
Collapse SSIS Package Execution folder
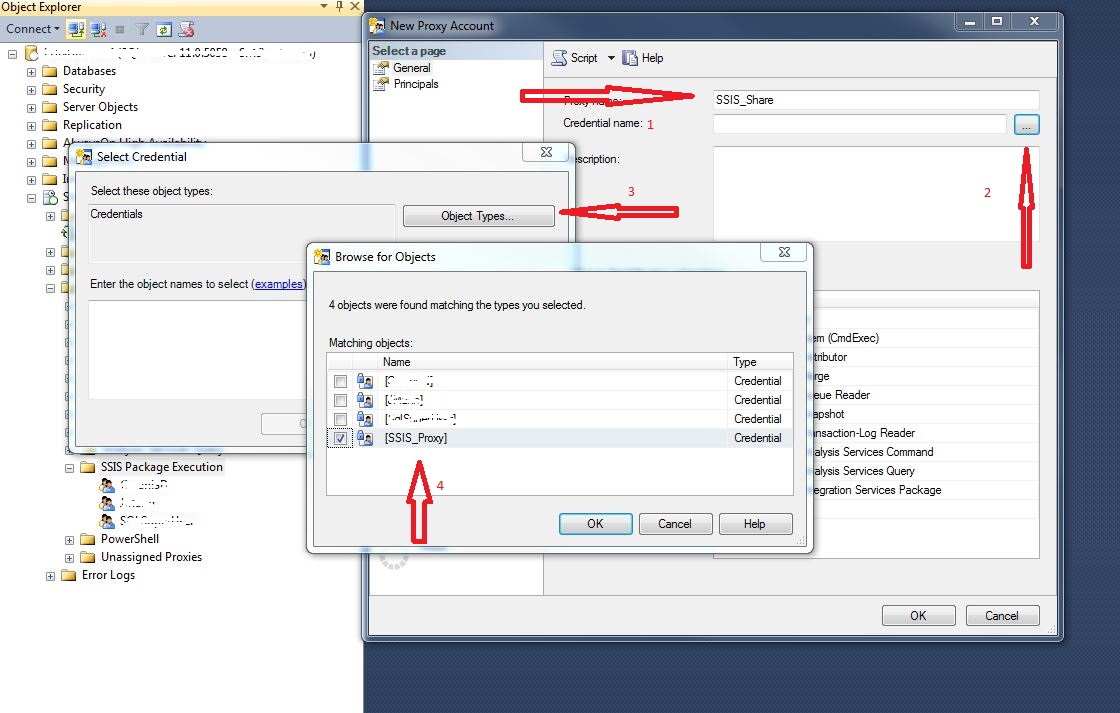[69, 469]
